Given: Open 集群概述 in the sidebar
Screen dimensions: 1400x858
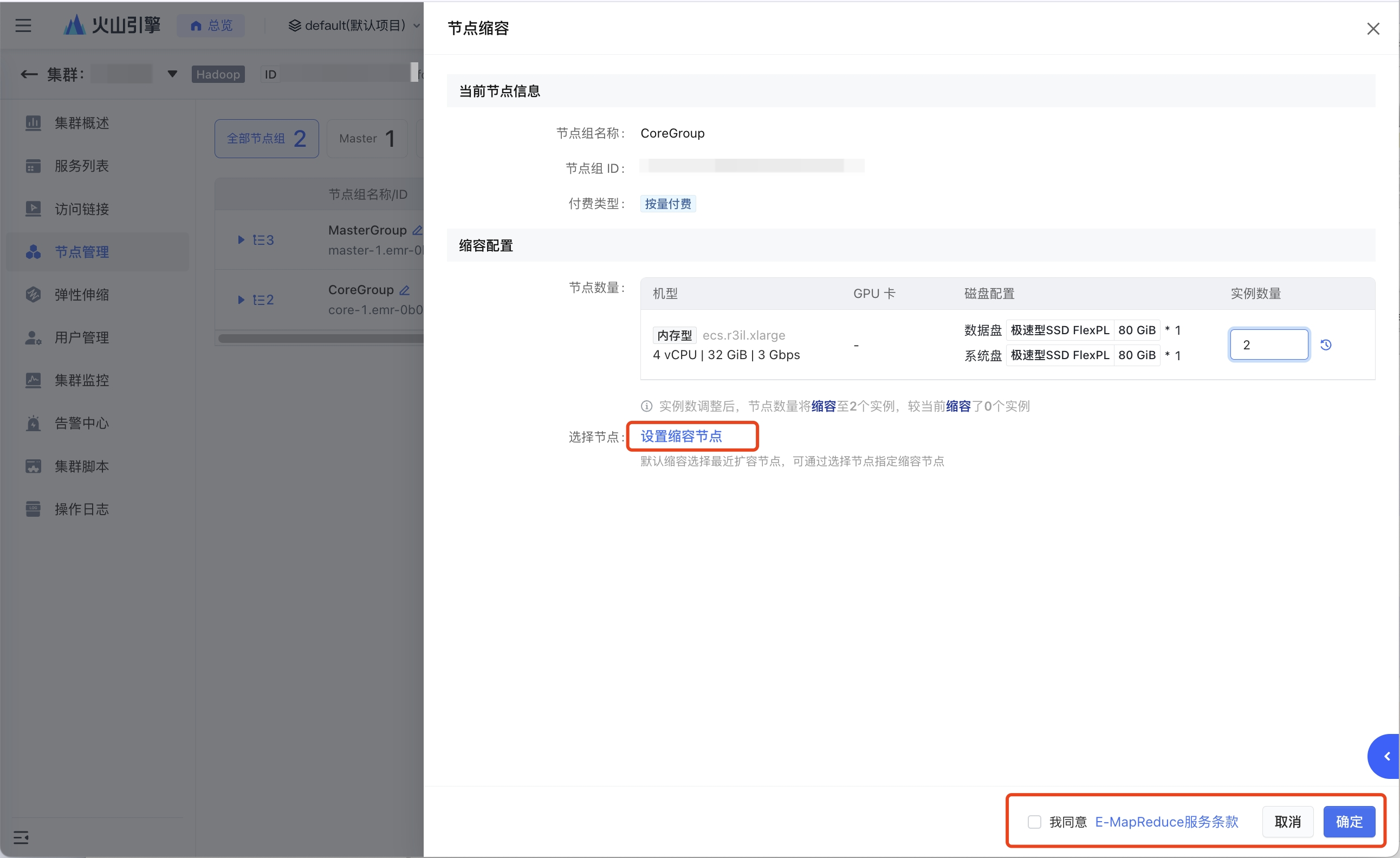Looking at the screenshot, I should 81,123.
